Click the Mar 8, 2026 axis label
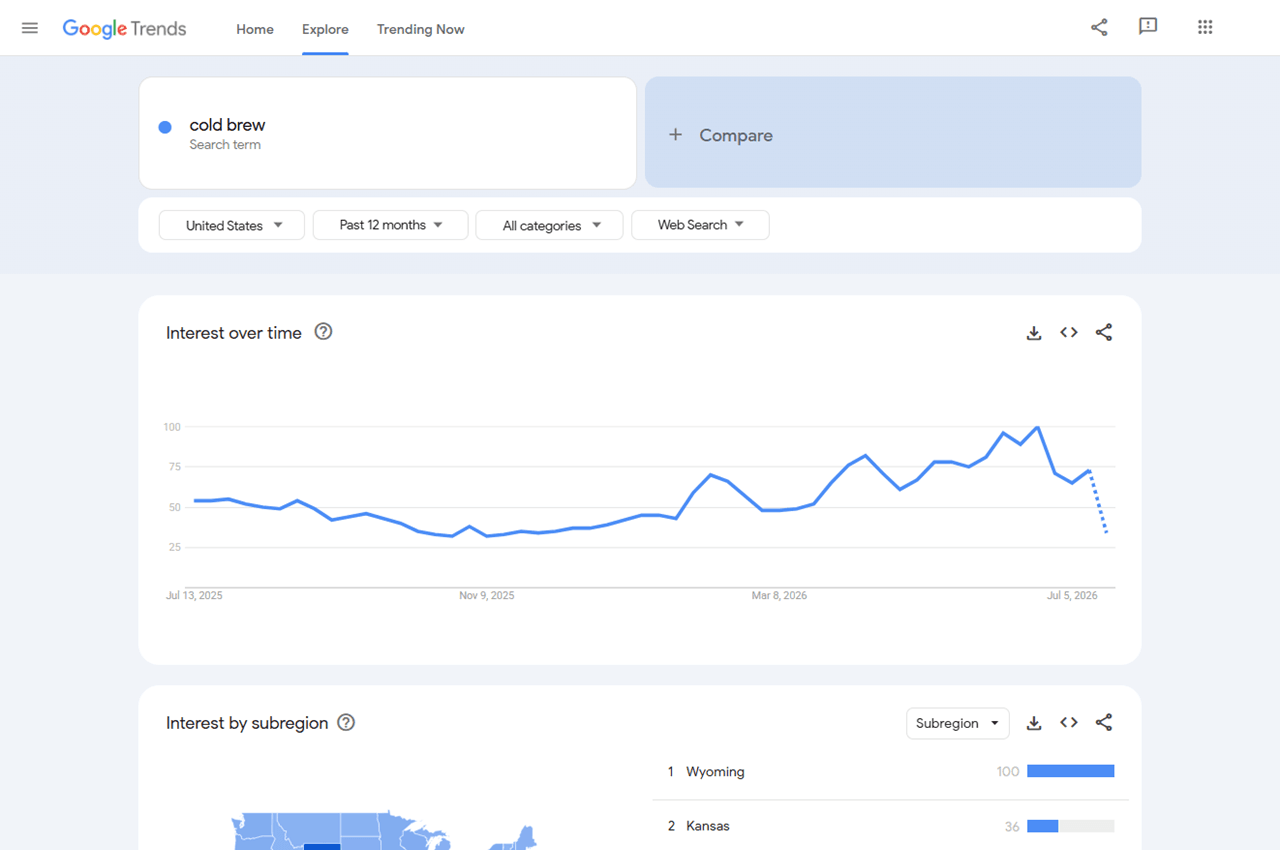 tap(780, 595)
